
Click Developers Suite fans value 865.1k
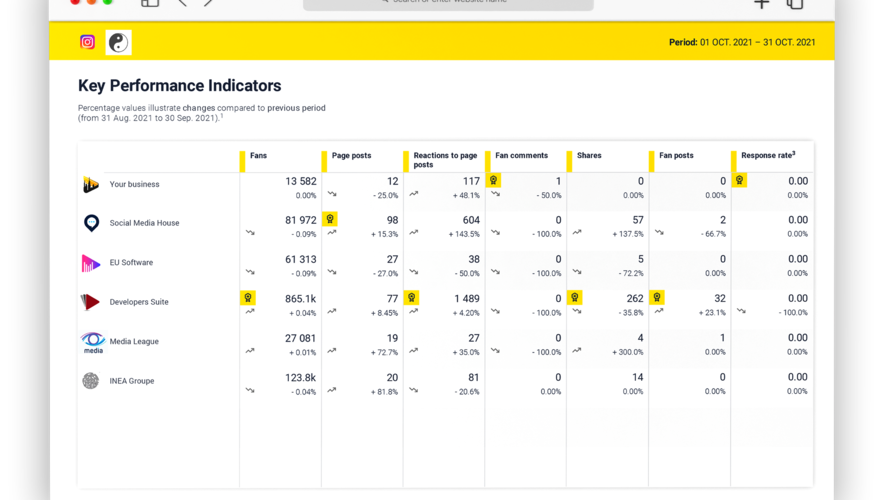[x=301, y=299]
